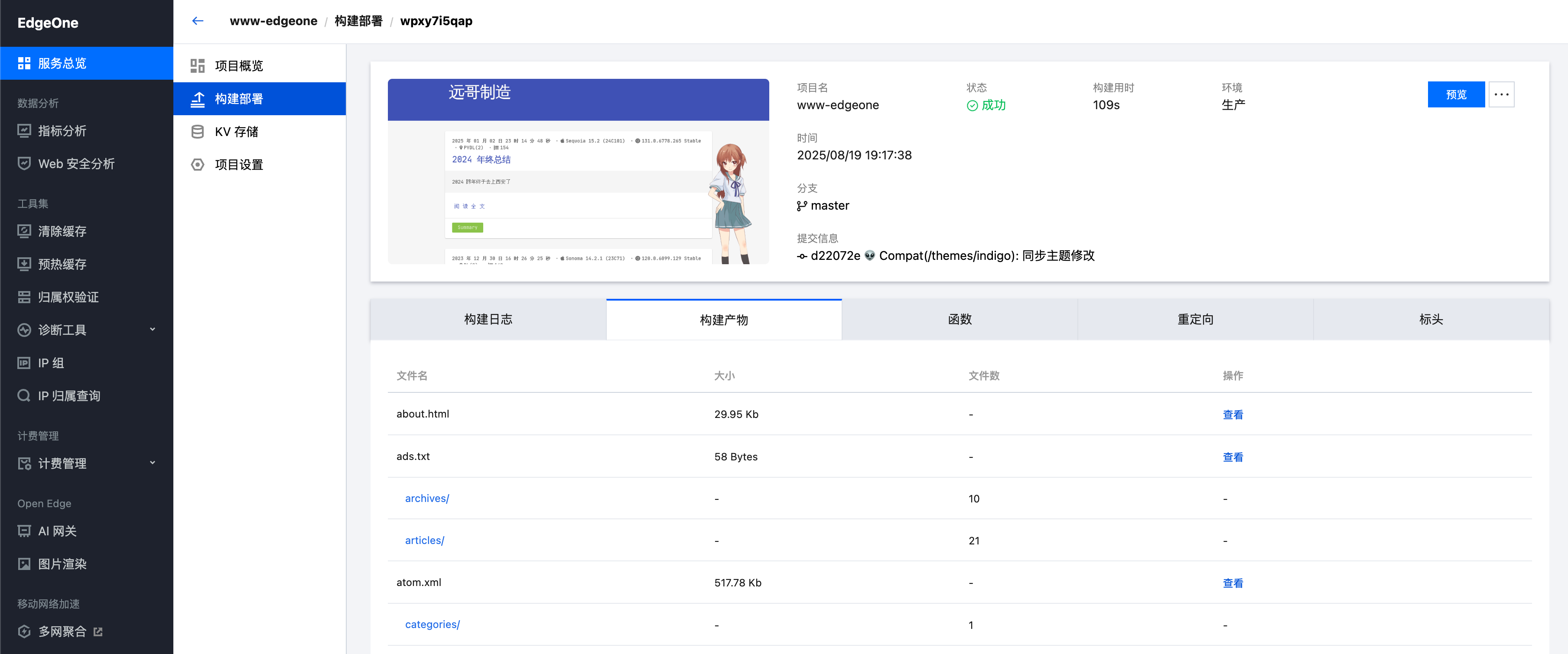Switch to the 构建日志 tab

(488, 319)
